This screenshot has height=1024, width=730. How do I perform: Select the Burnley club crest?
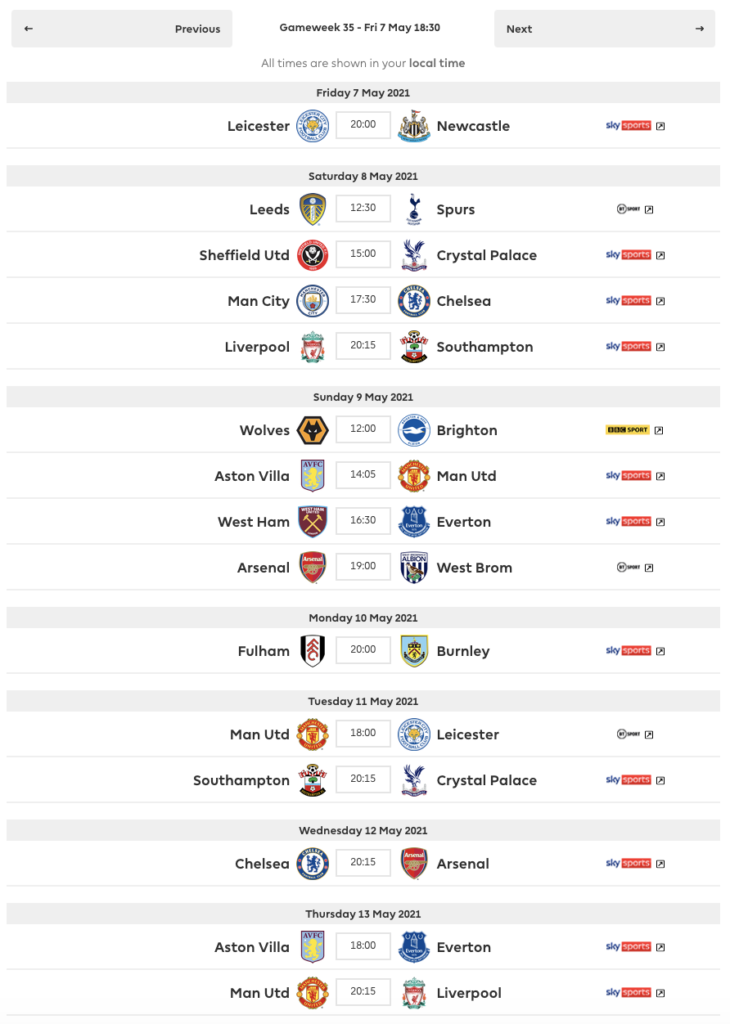point(414,651)
